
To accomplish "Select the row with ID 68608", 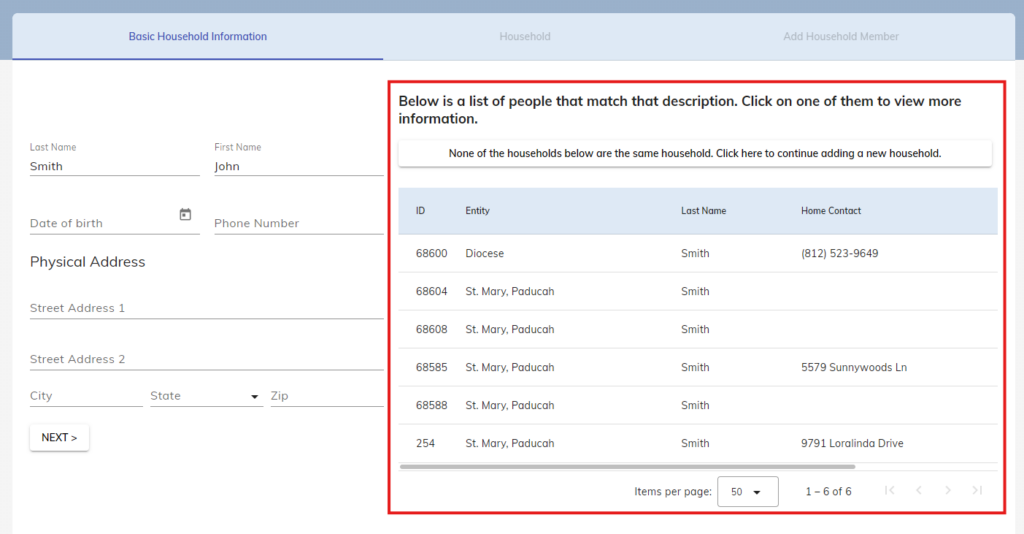I will click(x=698, y=329).
